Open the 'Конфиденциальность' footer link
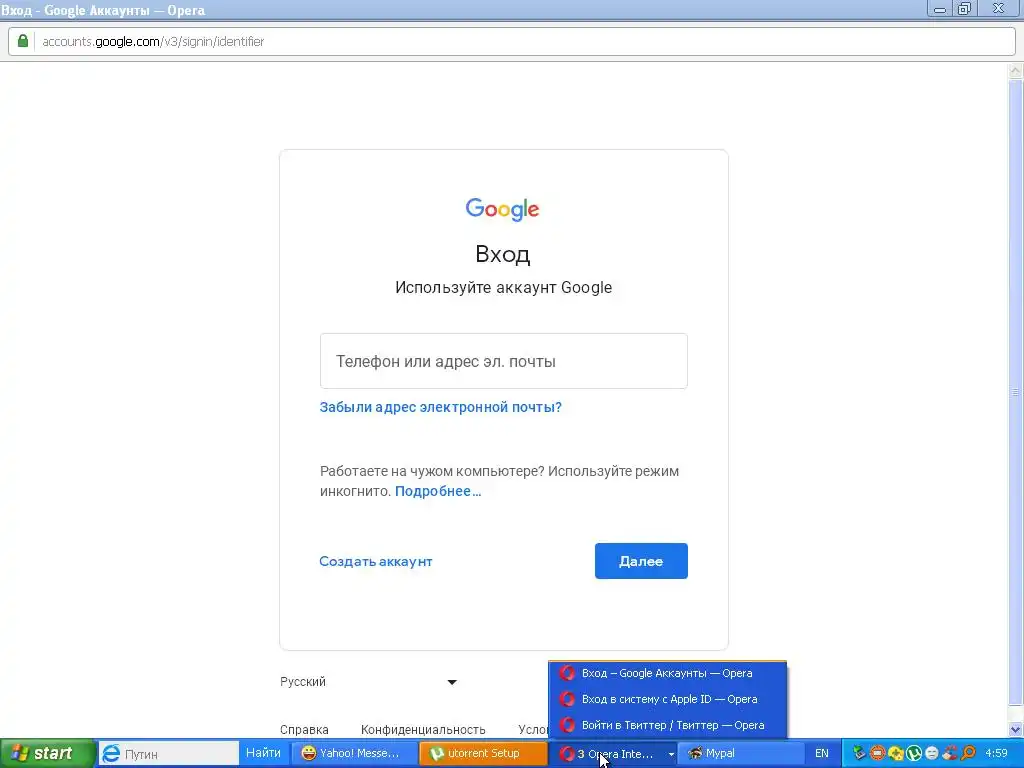This screenshot has height=768, width=1024. (x=423, y=729)
